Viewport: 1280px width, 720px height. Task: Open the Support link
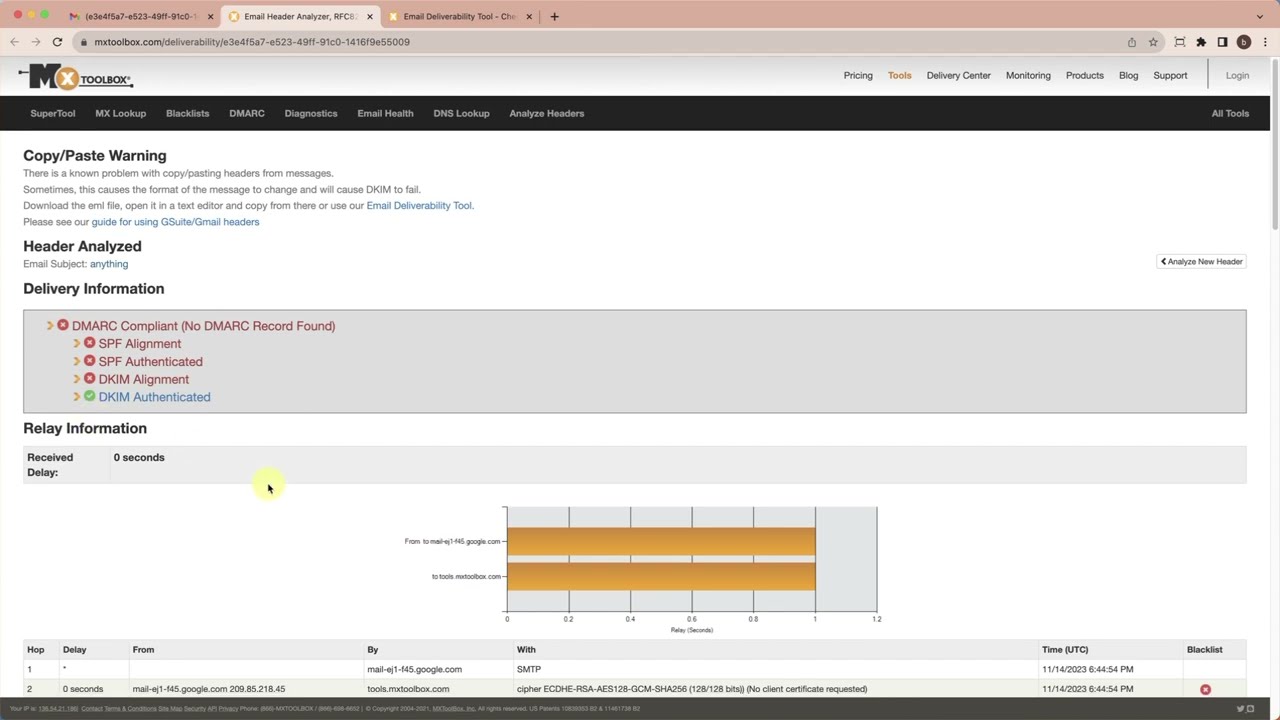tap(1170, 75)
